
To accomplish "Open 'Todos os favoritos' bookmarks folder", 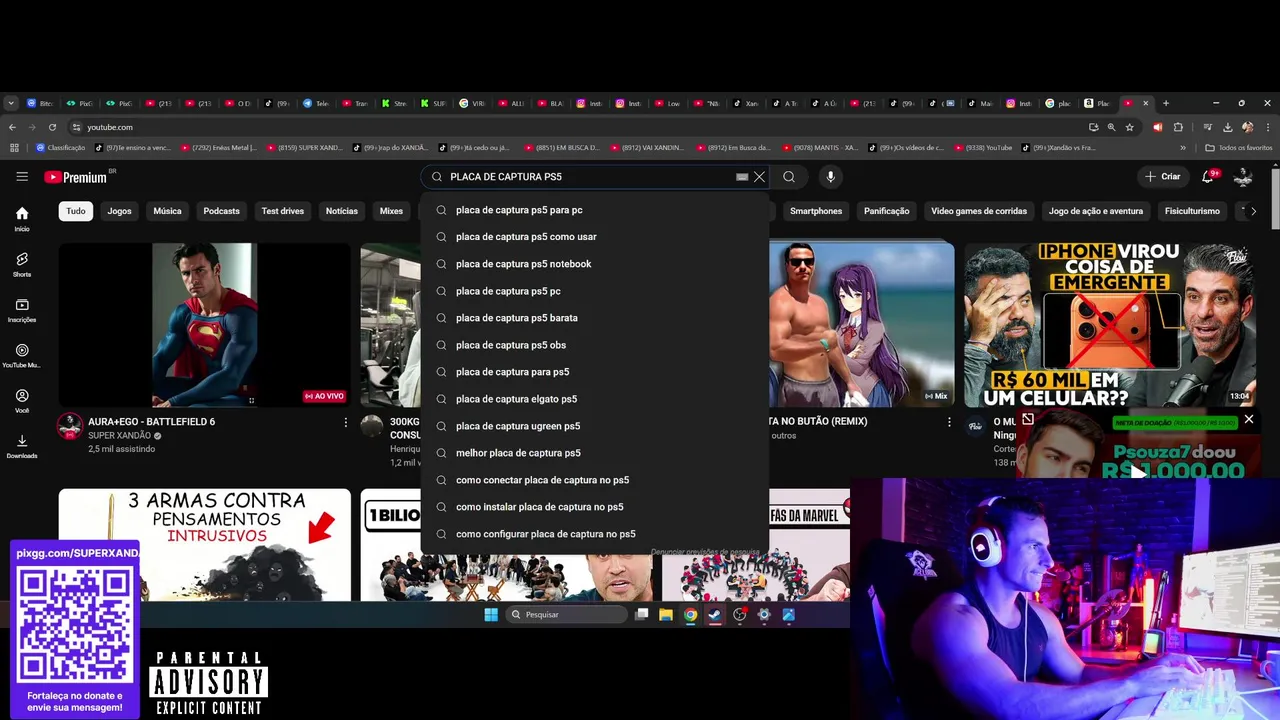I will 1239,148.
